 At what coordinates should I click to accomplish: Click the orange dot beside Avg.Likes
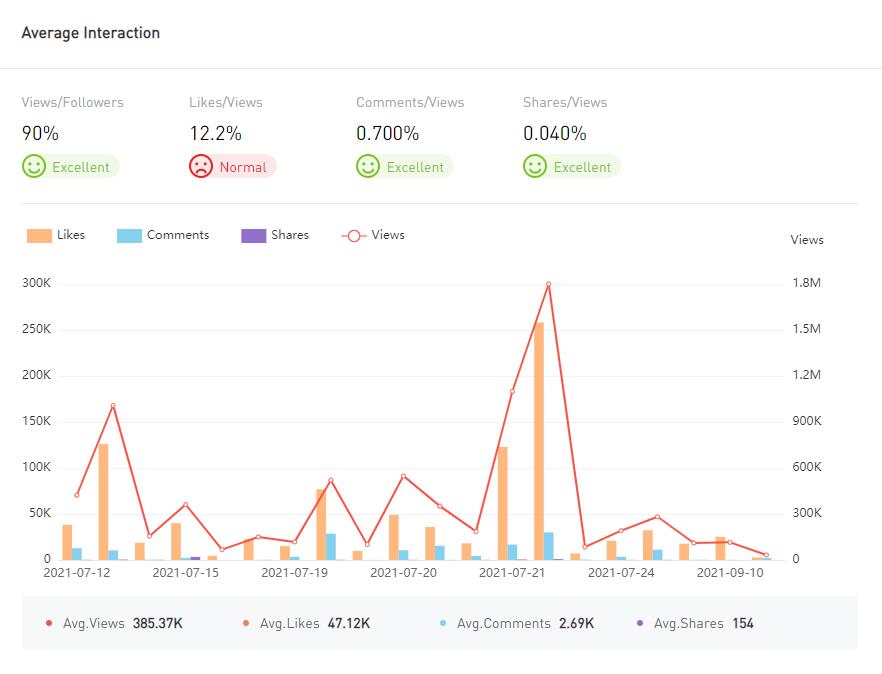(x=246, y=624)
